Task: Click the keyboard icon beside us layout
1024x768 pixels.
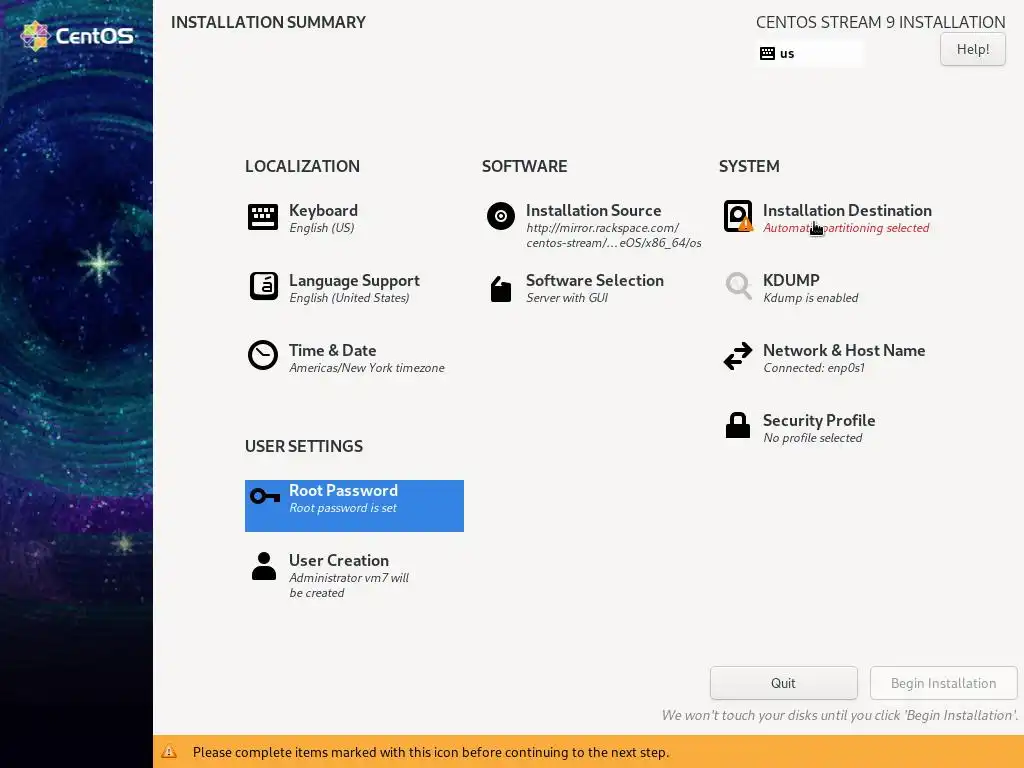Action: pos(767,54)
